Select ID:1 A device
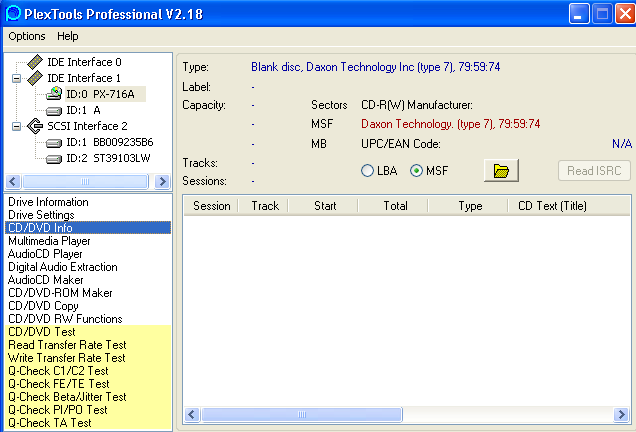This screenshot has width=636, height=432. coord(84,110)
